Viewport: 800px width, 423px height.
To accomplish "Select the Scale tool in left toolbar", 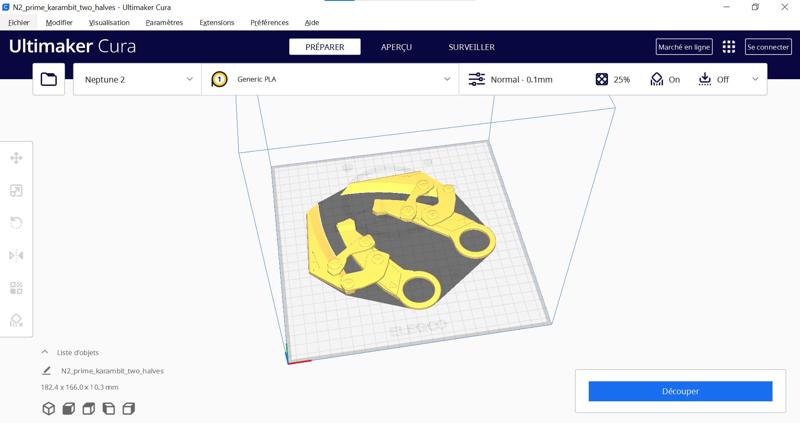I will tap(16, 191).
